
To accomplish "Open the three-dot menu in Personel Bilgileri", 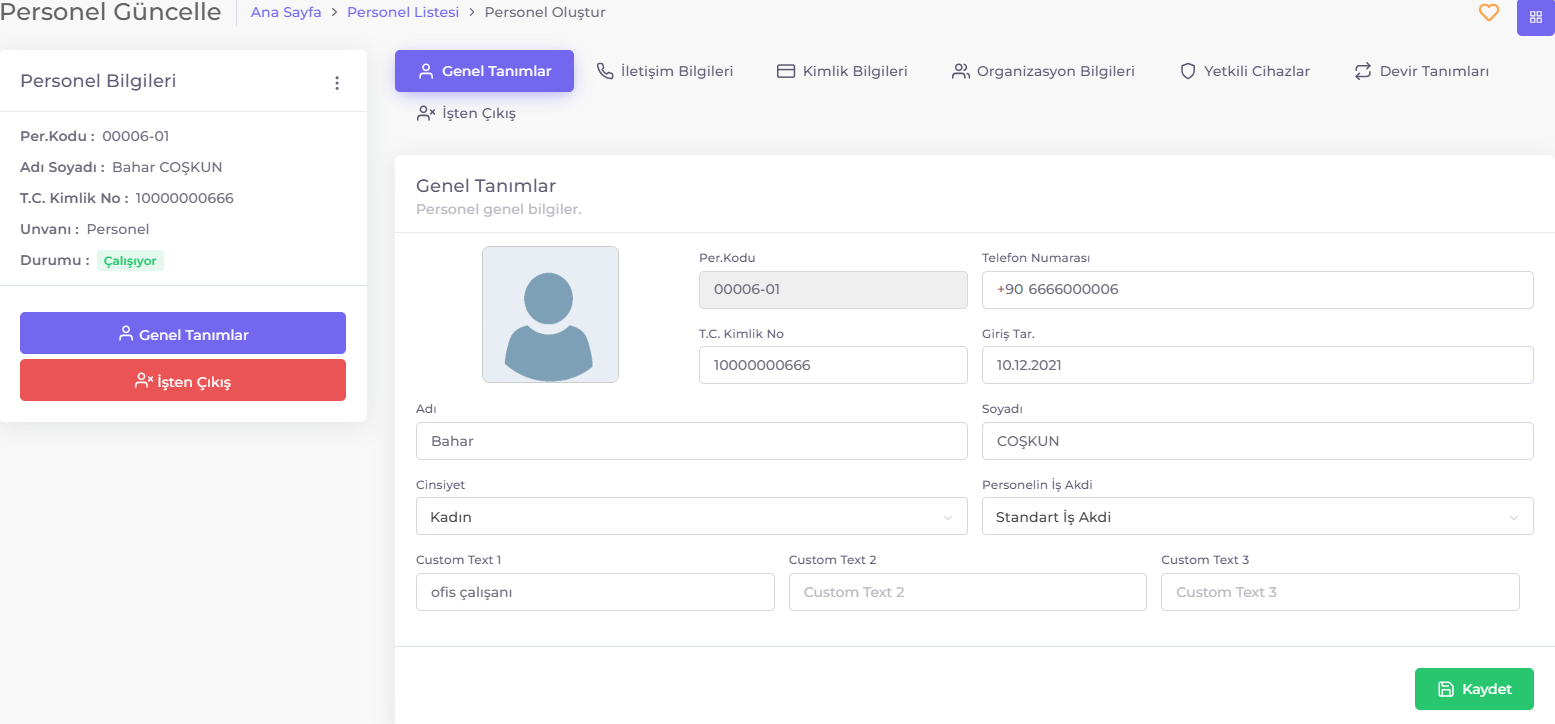I will point(337,83).
